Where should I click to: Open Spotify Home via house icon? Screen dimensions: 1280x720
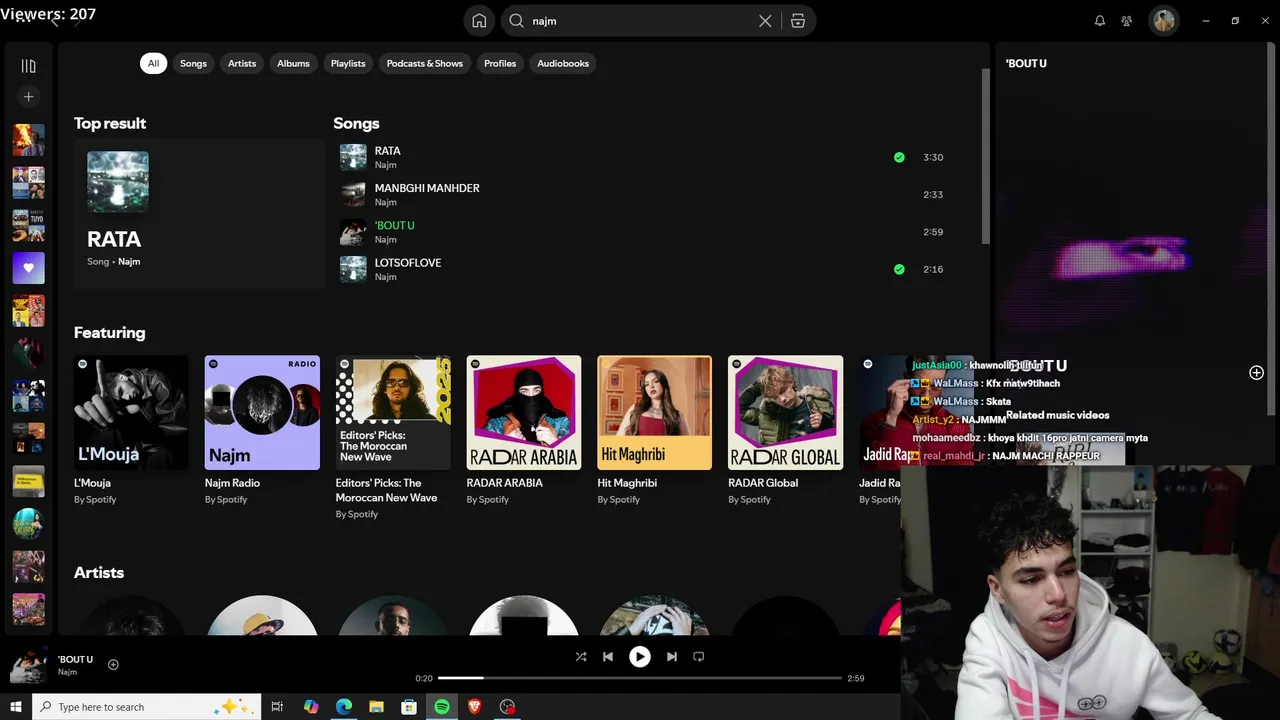point(479,21)
